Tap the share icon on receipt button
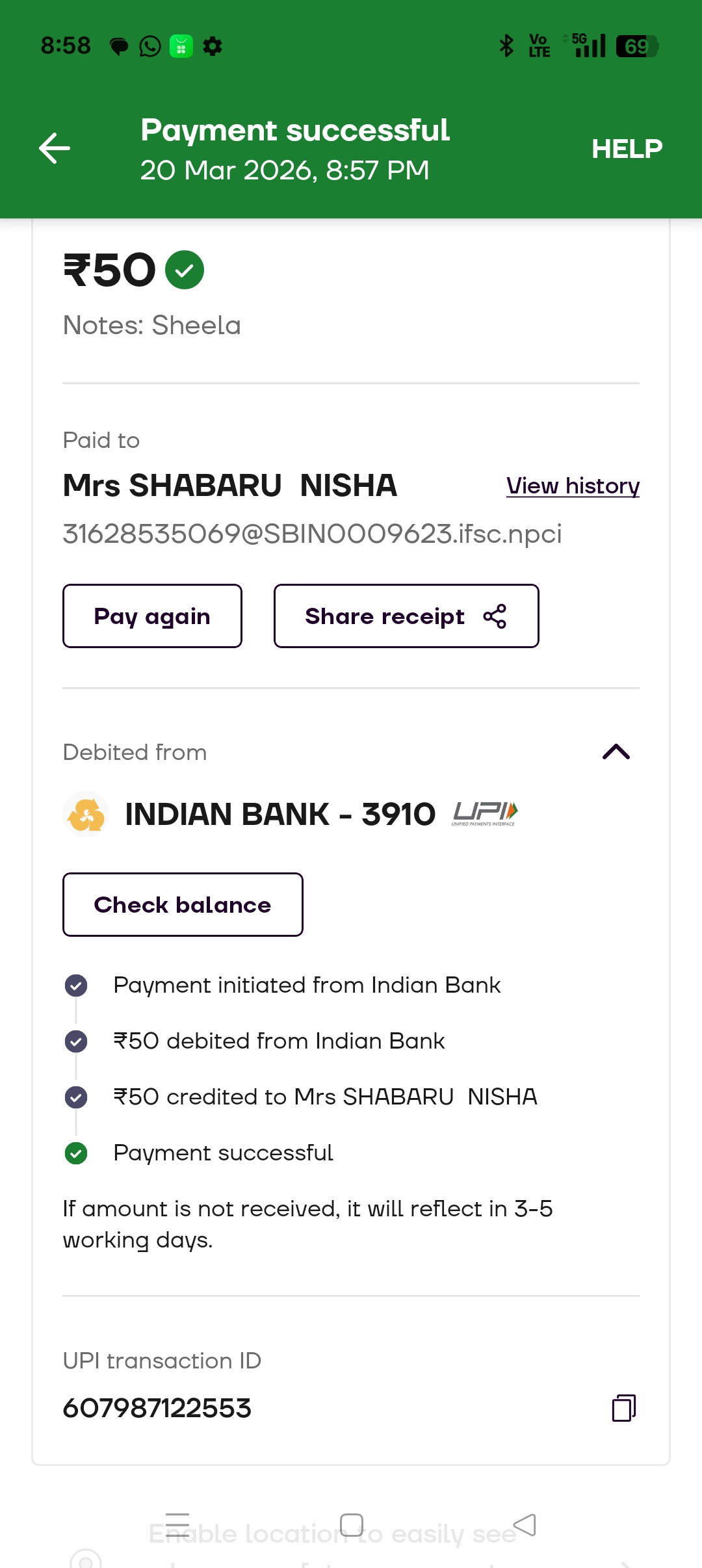Image resolution: width=702 pixels, height=1568 pixels. pos(495,616)
